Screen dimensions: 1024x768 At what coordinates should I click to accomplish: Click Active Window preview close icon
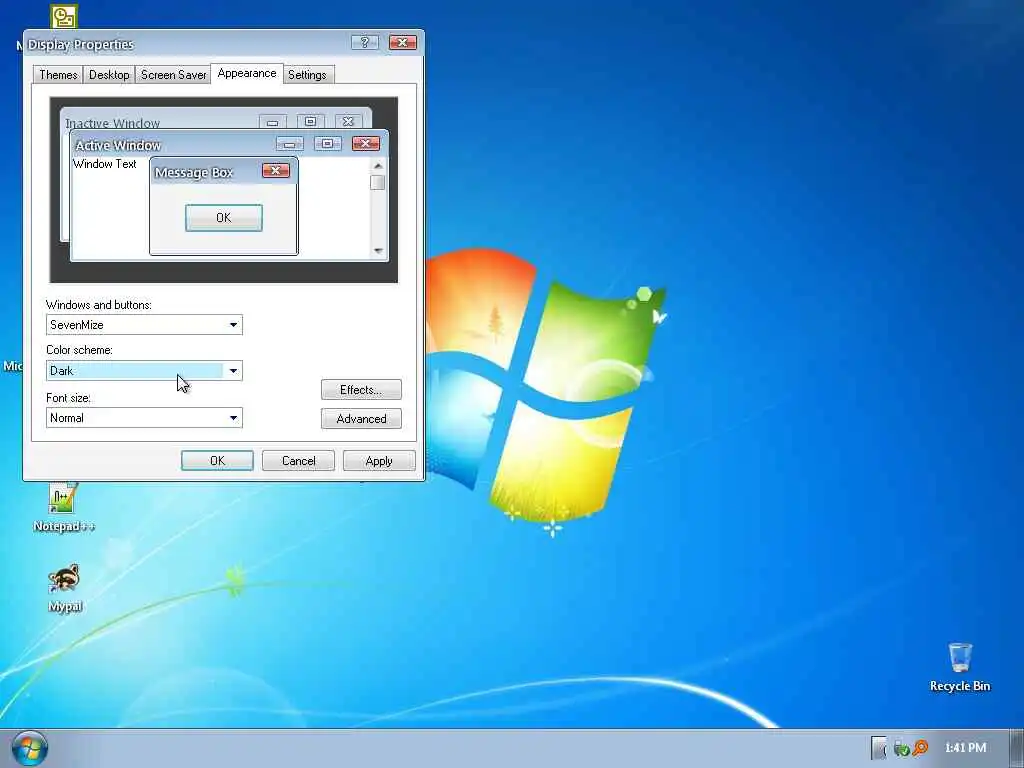366,143
